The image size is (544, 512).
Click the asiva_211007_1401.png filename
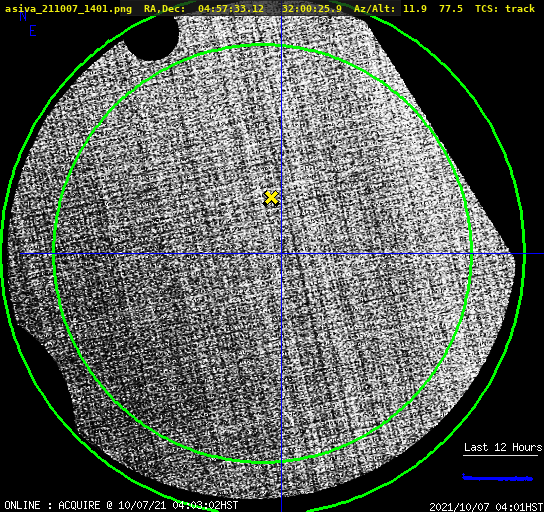point(68,9)
